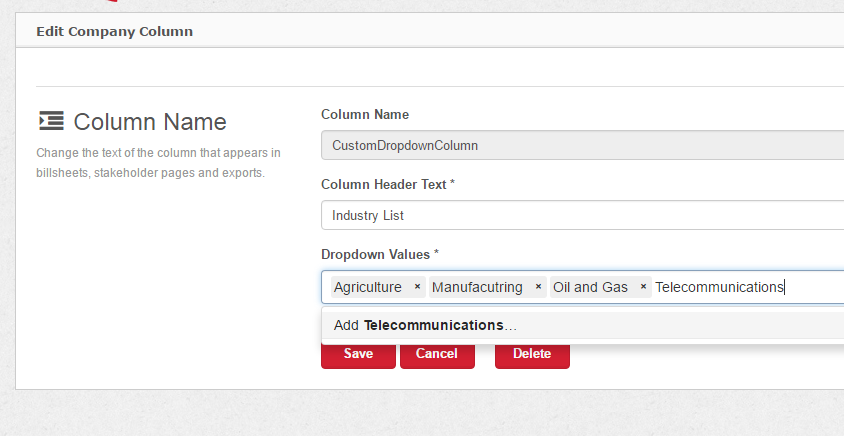The width and height of the screenshot is (844, 436).
Task: Select the Agriculture tag label
Action: (368, 287)
